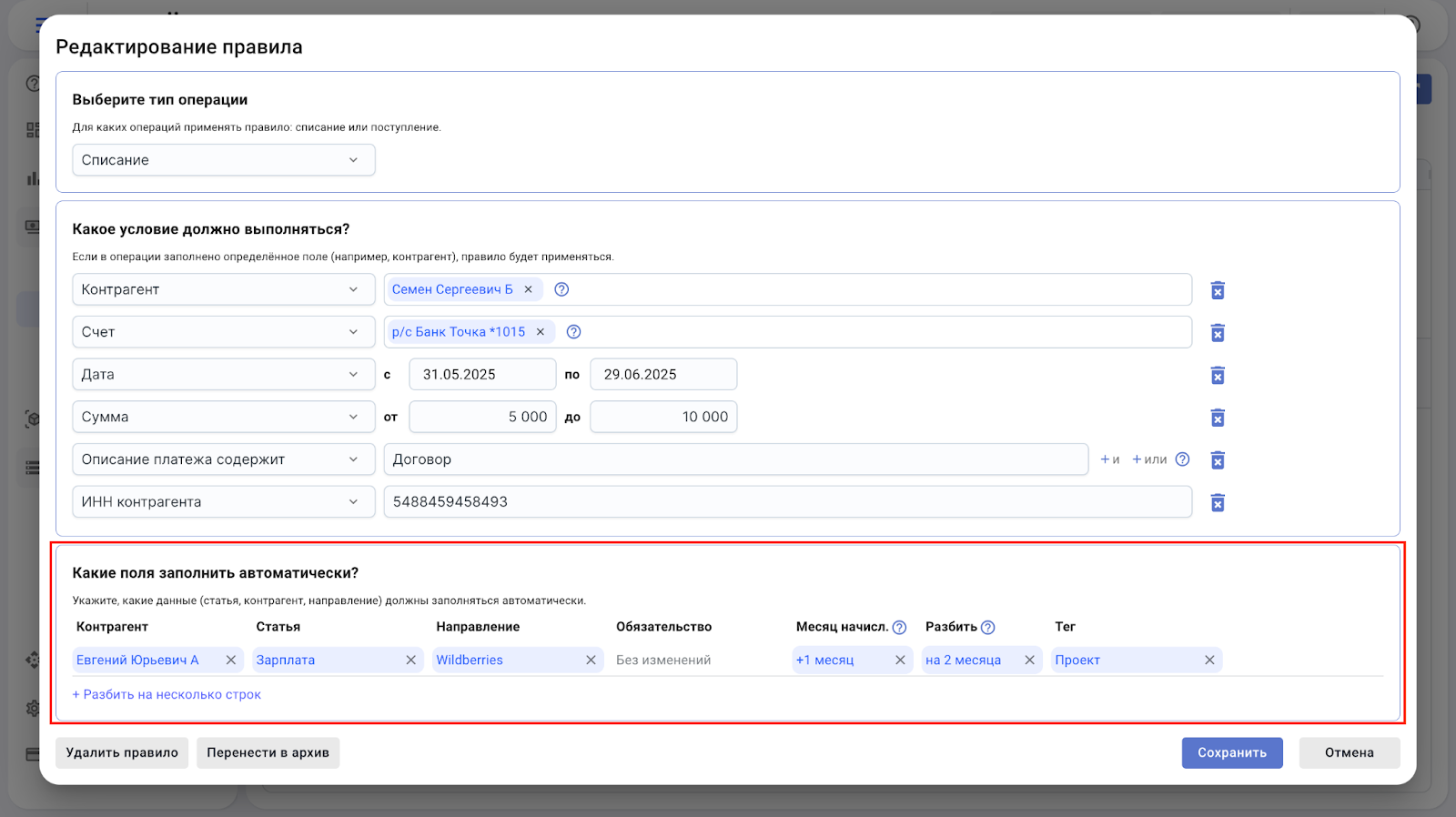Clear the Wildberries direction value
1456x817 pixels.
591,661
